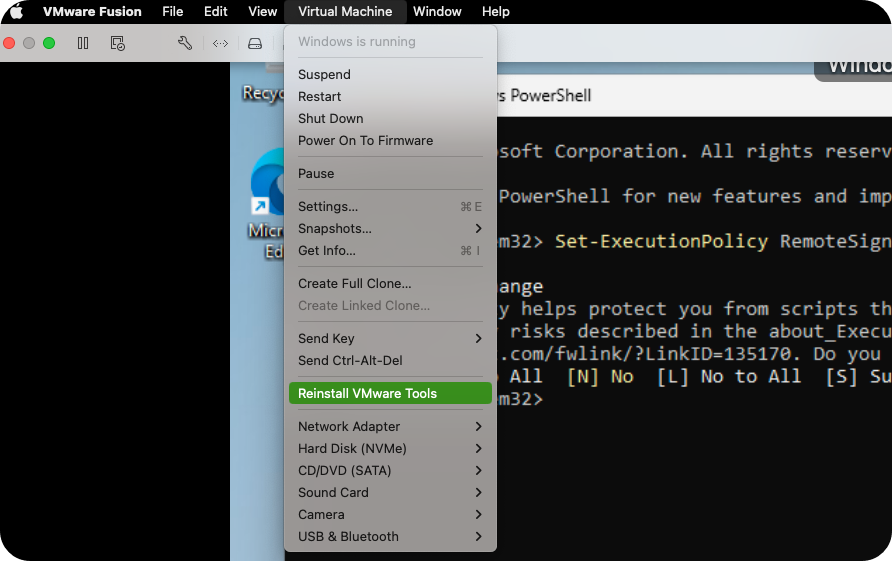Select Get Info… menu item
Image resolution: width=892 pixels, height=561 pixels.
tap(390, 250)
